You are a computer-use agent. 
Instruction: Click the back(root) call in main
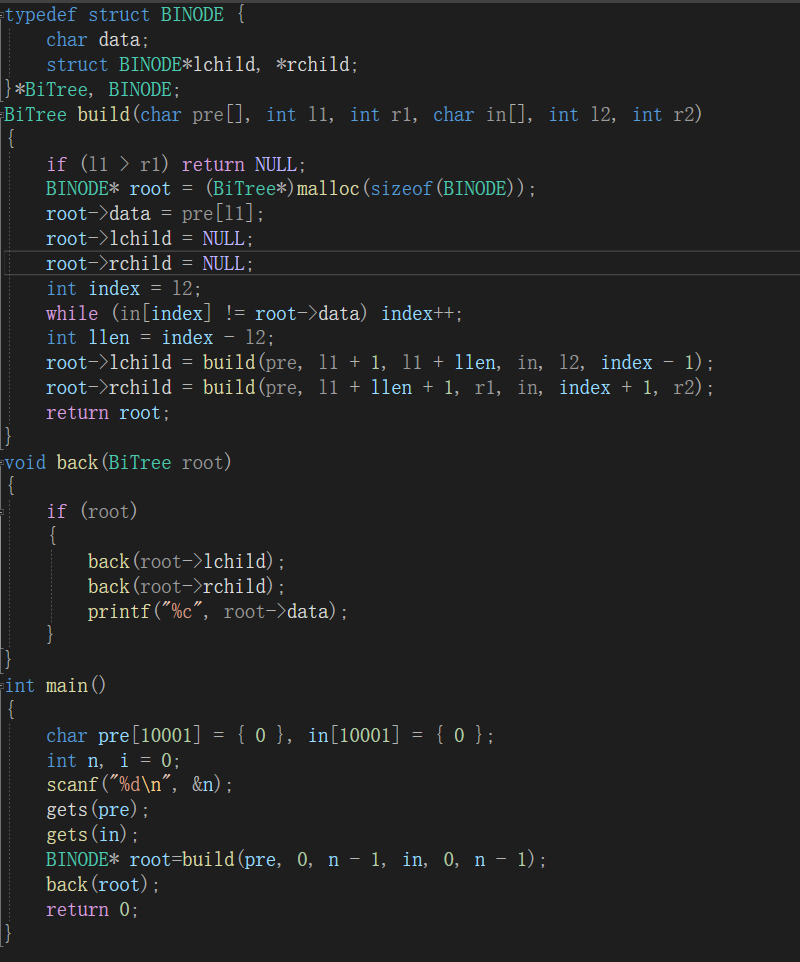pos(102,884)
